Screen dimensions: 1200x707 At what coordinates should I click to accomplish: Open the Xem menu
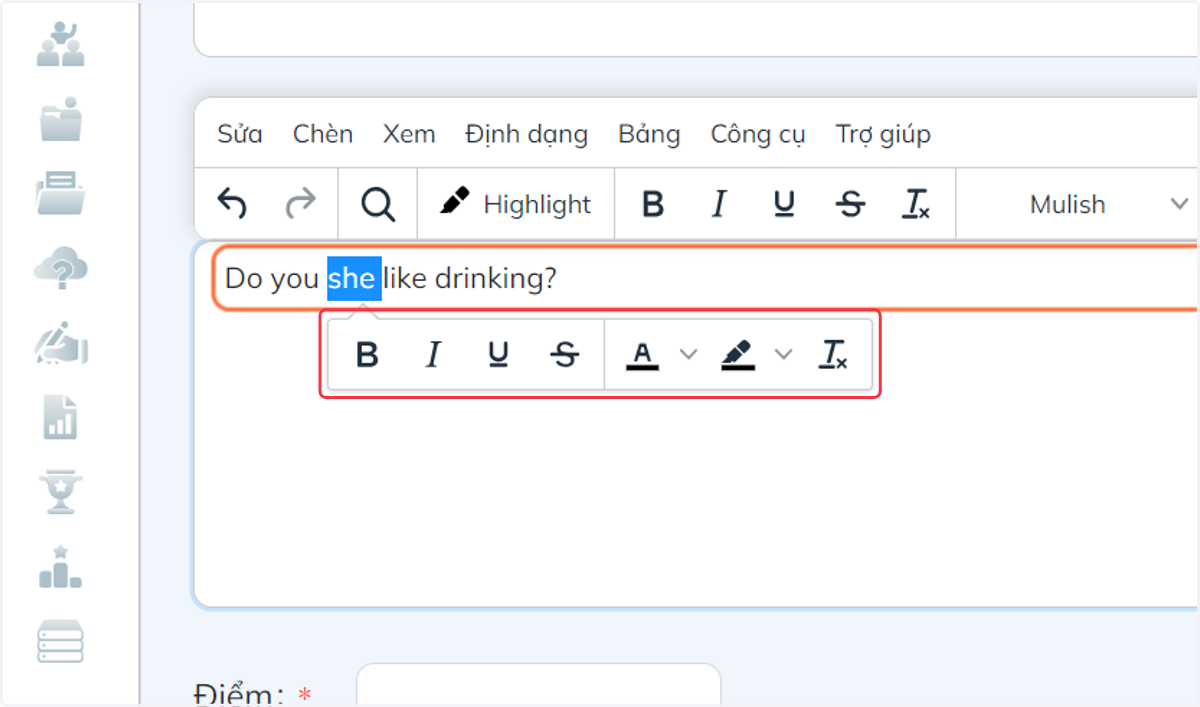(x=409, y=134)
